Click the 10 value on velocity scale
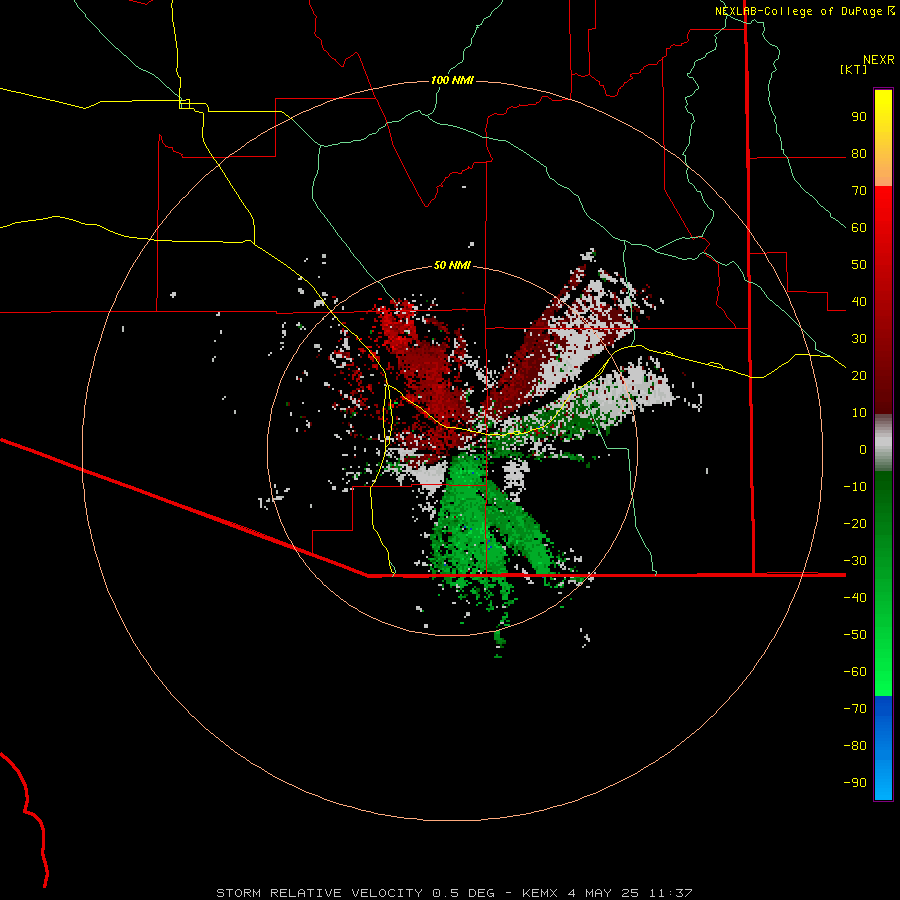The height and width of the screenshot is (900, 900). point(859,413)
